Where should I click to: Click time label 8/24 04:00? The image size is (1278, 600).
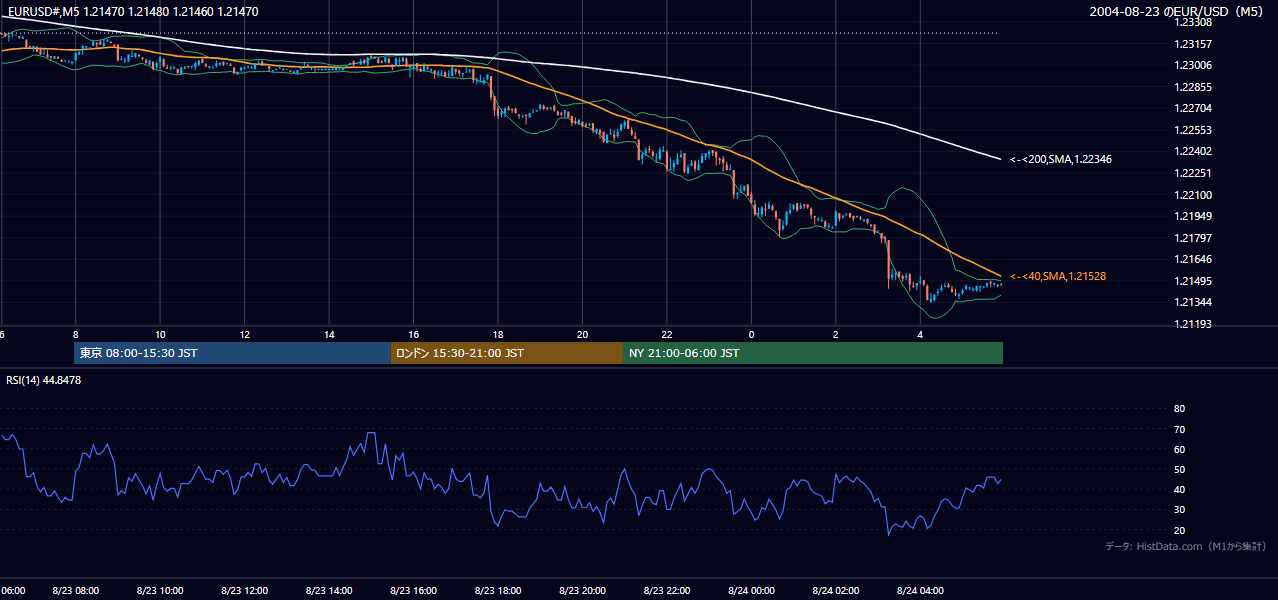coord(920,591)
